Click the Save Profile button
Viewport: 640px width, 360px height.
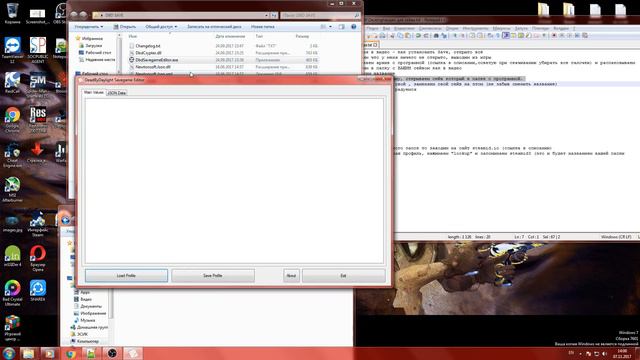(x=213, y=276)
